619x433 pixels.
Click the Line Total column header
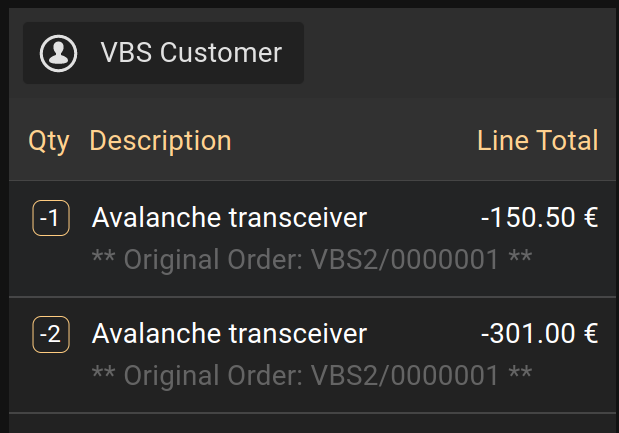537,141
